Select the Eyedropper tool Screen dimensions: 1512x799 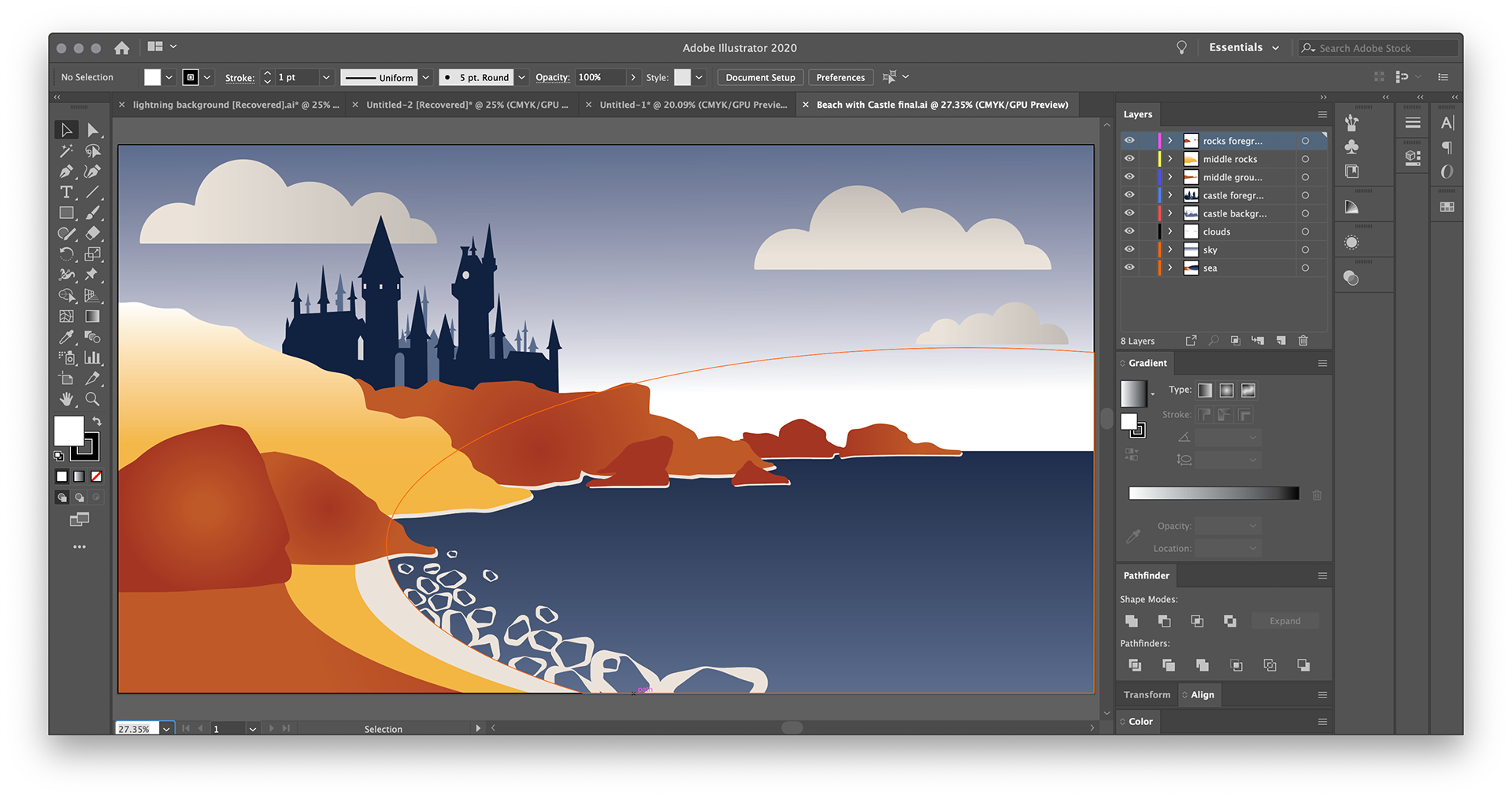click(67, 337)
